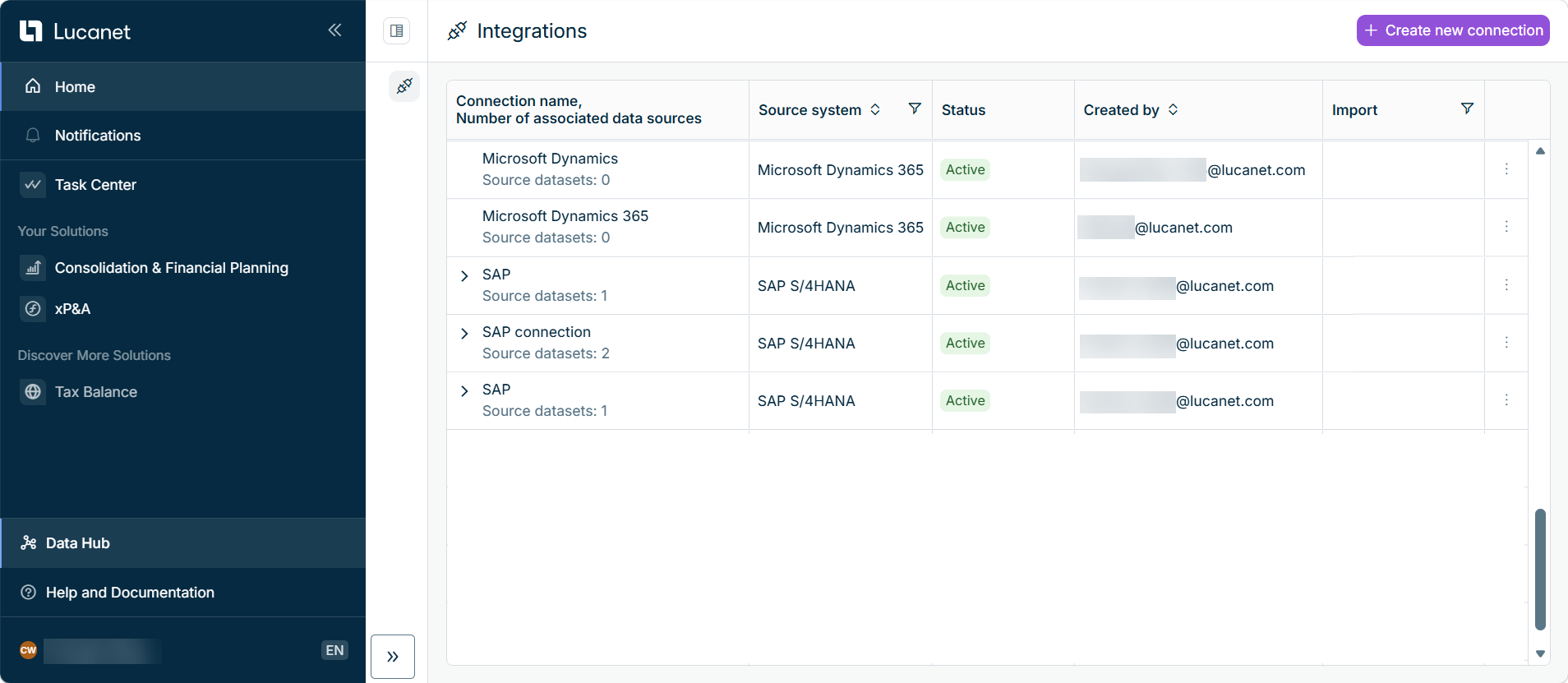Open Data Hub in the sidebar
Viewport: 1568px width, 683px height.
183,543
